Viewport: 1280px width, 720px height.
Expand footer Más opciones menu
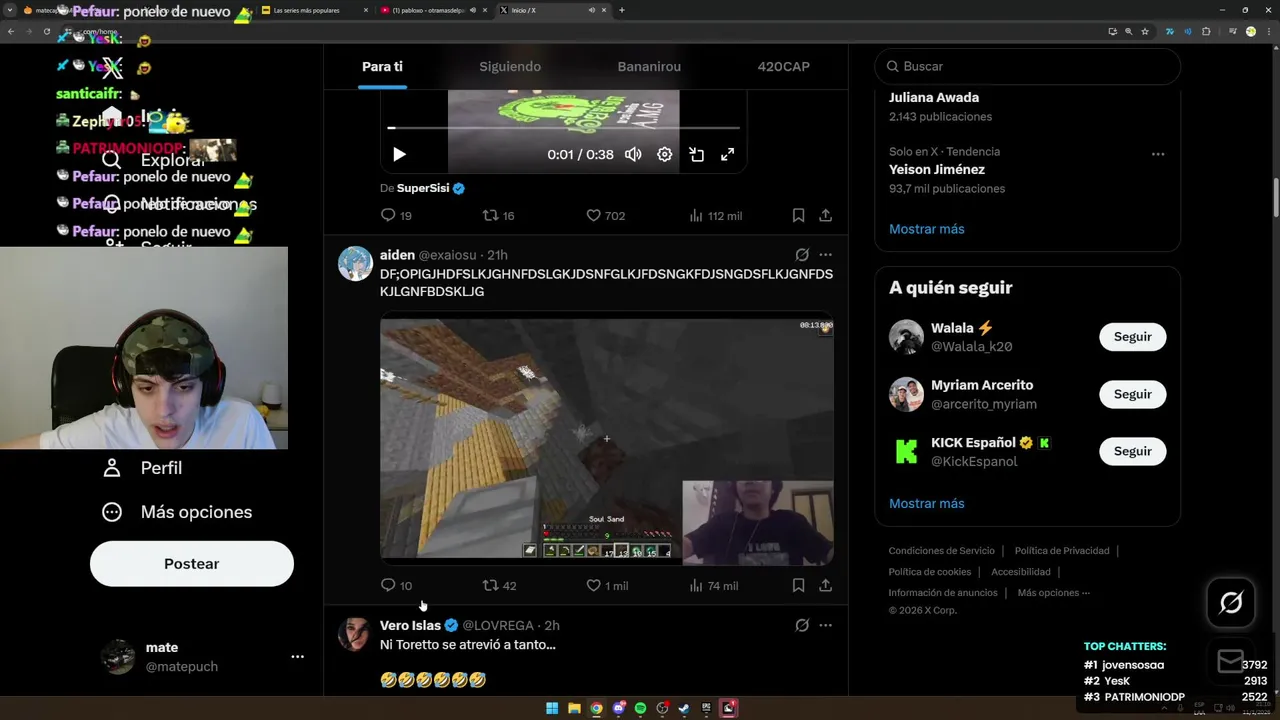pyautogui.click(x=1053, y=593)
